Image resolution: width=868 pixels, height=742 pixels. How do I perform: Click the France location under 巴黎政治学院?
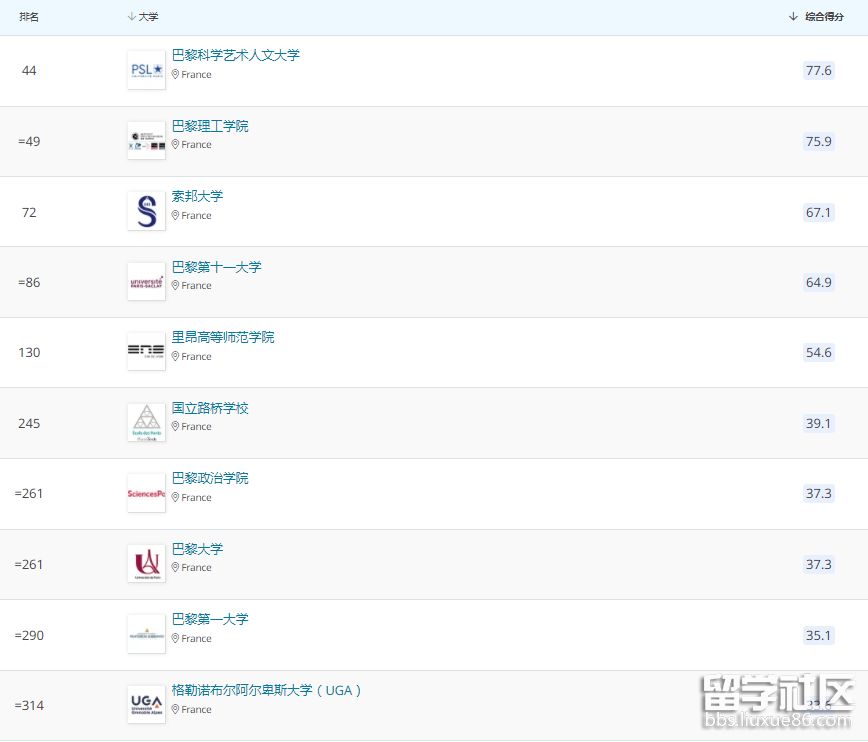click(196, 497)
